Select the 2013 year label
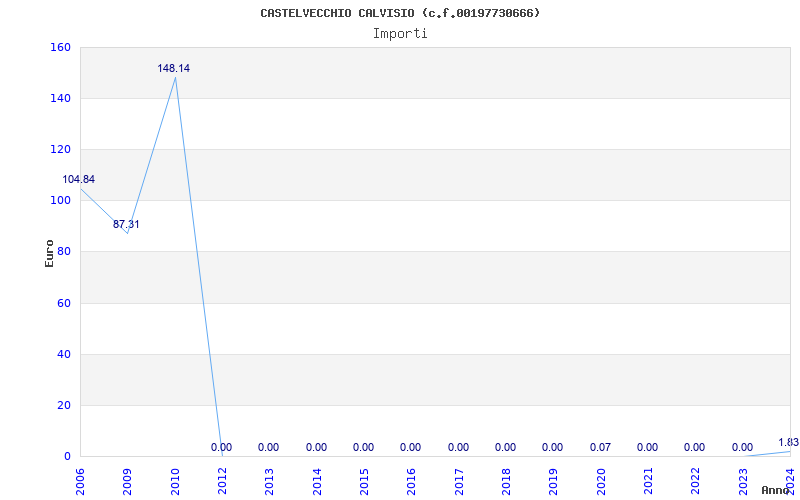Viewport: 800px width, 500px height. pyautogui.click(x=269, y=481)
